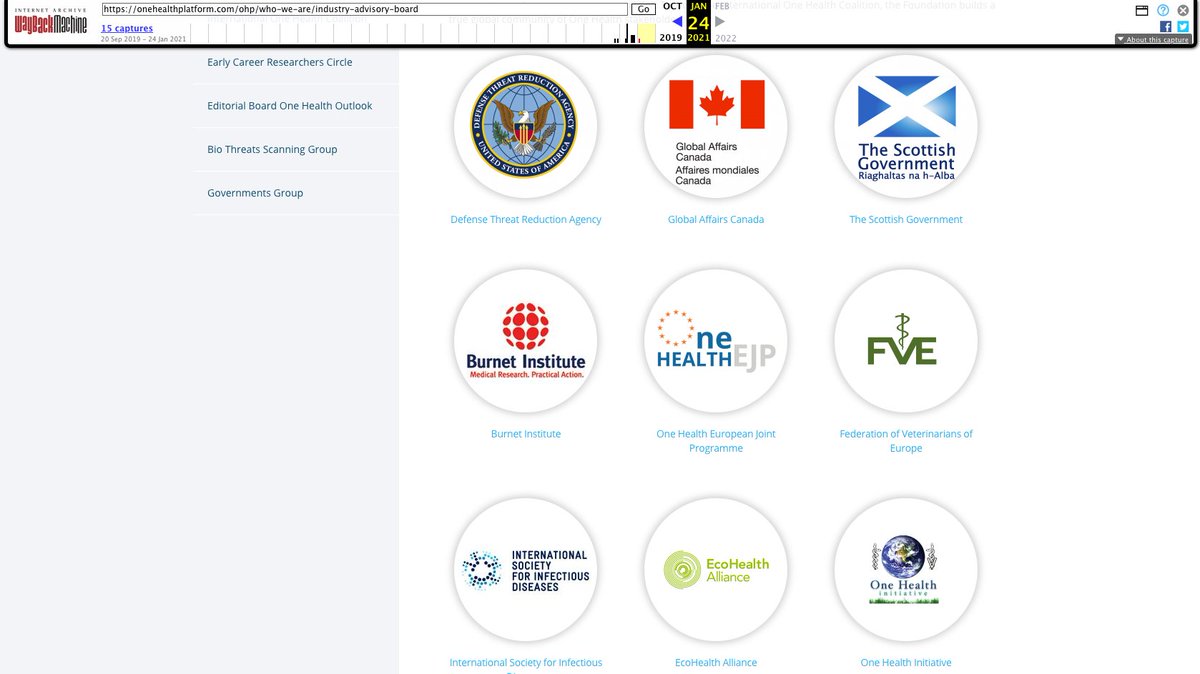Click the toolbar window toggle icon
The image size is (1200, 674).
[1142, 10]
